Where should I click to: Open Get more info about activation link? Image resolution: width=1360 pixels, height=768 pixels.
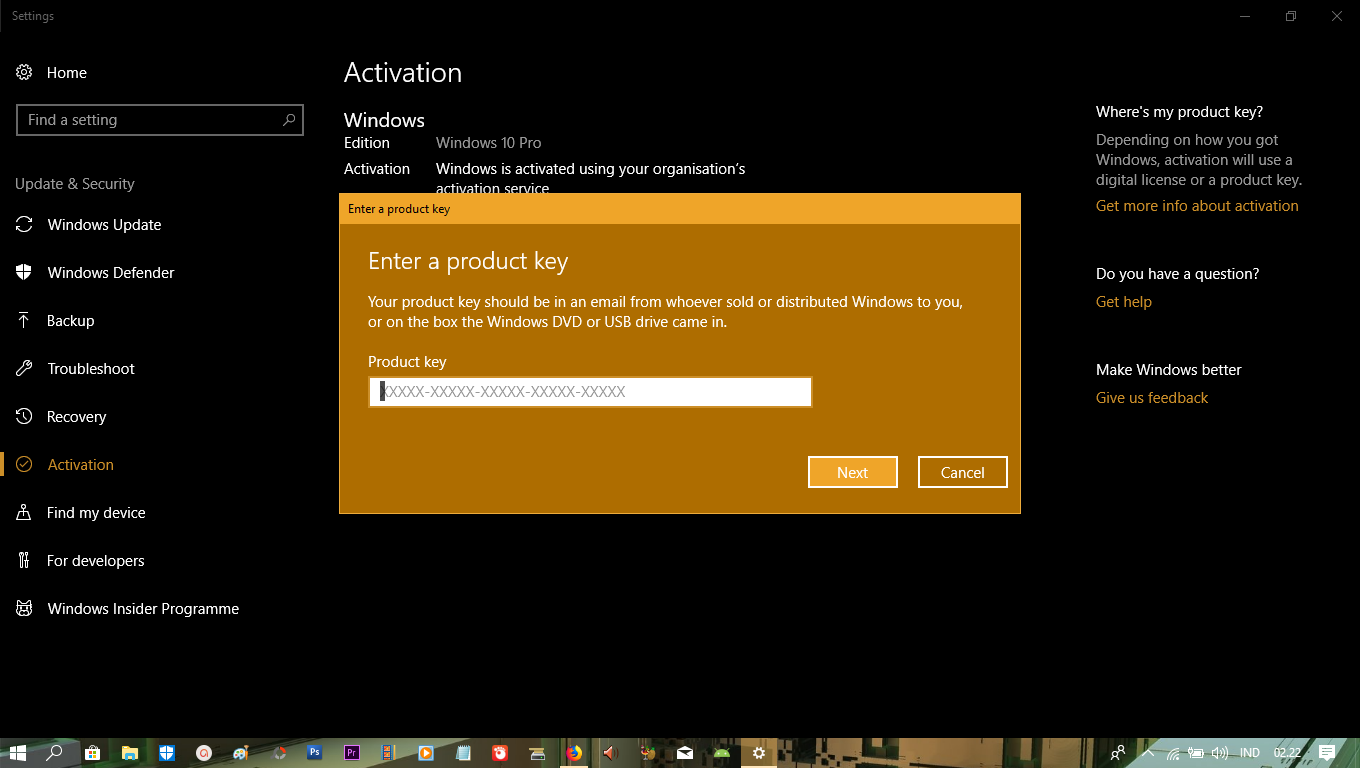(x=1197, y=206)
